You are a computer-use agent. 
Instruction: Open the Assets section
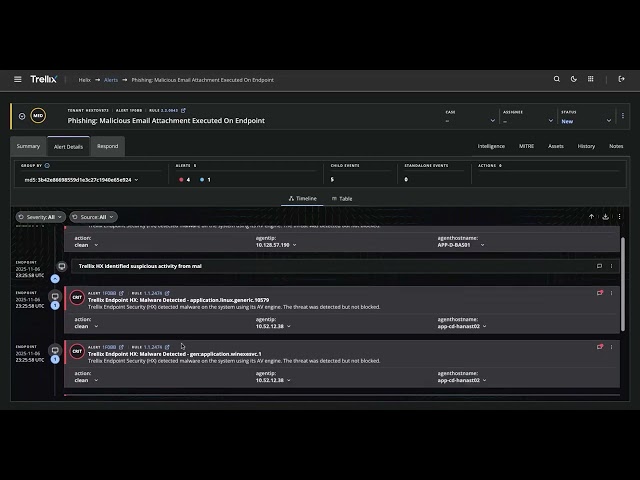coord(556,146)
